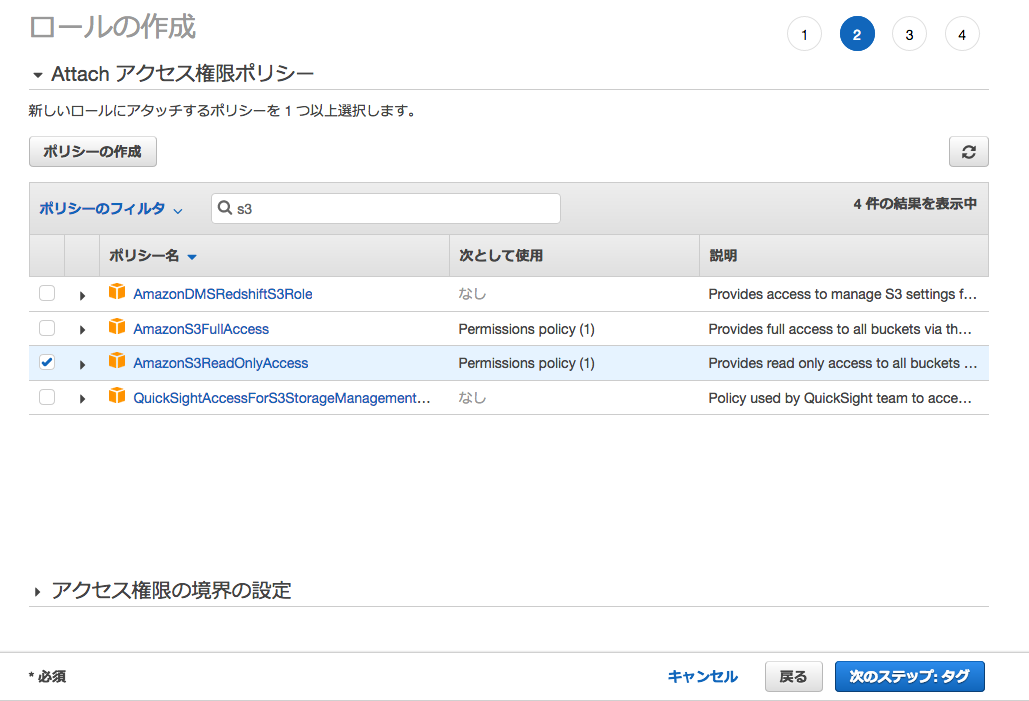Uncheck the AmazonS3ReadOnlyAccess policy checkbox
1029x701 pixels.
pos(47,362)
